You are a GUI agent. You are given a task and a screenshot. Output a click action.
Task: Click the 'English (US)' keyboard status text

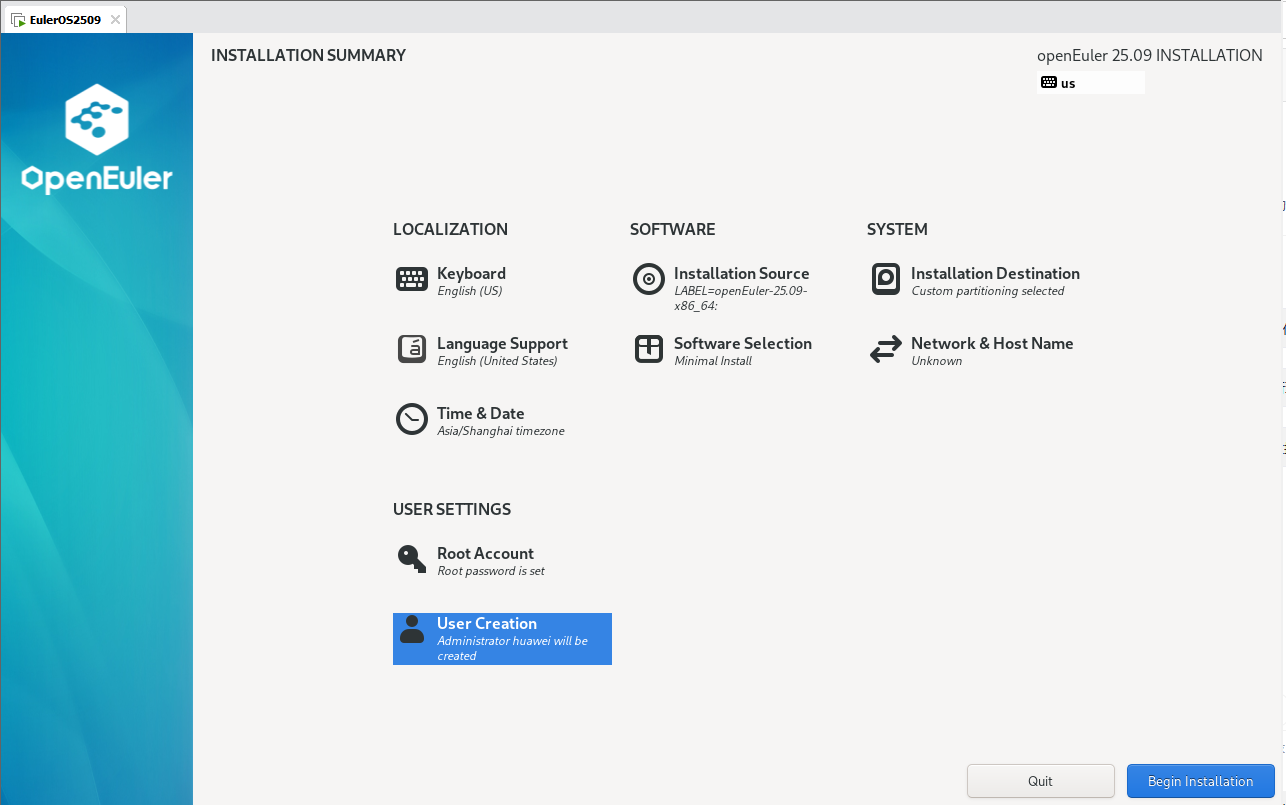(x=469, y=291)
